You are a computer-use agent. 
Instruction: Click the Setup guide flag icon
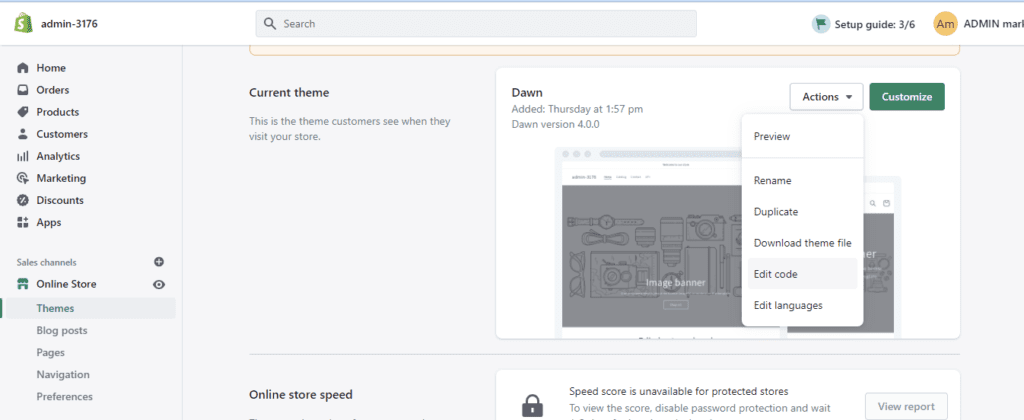click(x=820, y=24)
